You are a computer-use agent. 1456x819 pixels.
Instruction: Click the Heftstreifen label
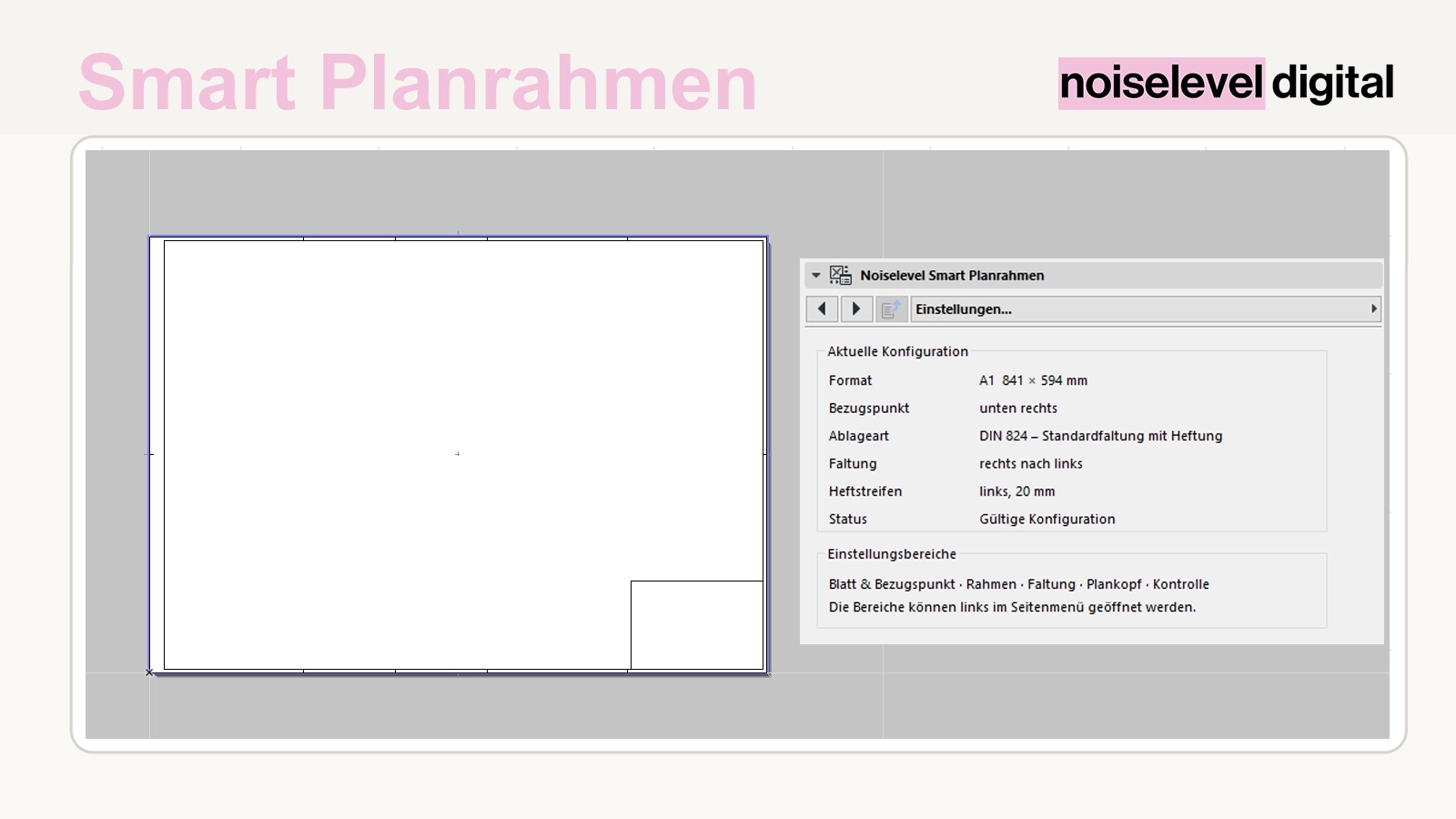pyautogui.click(x=864, y=491)
